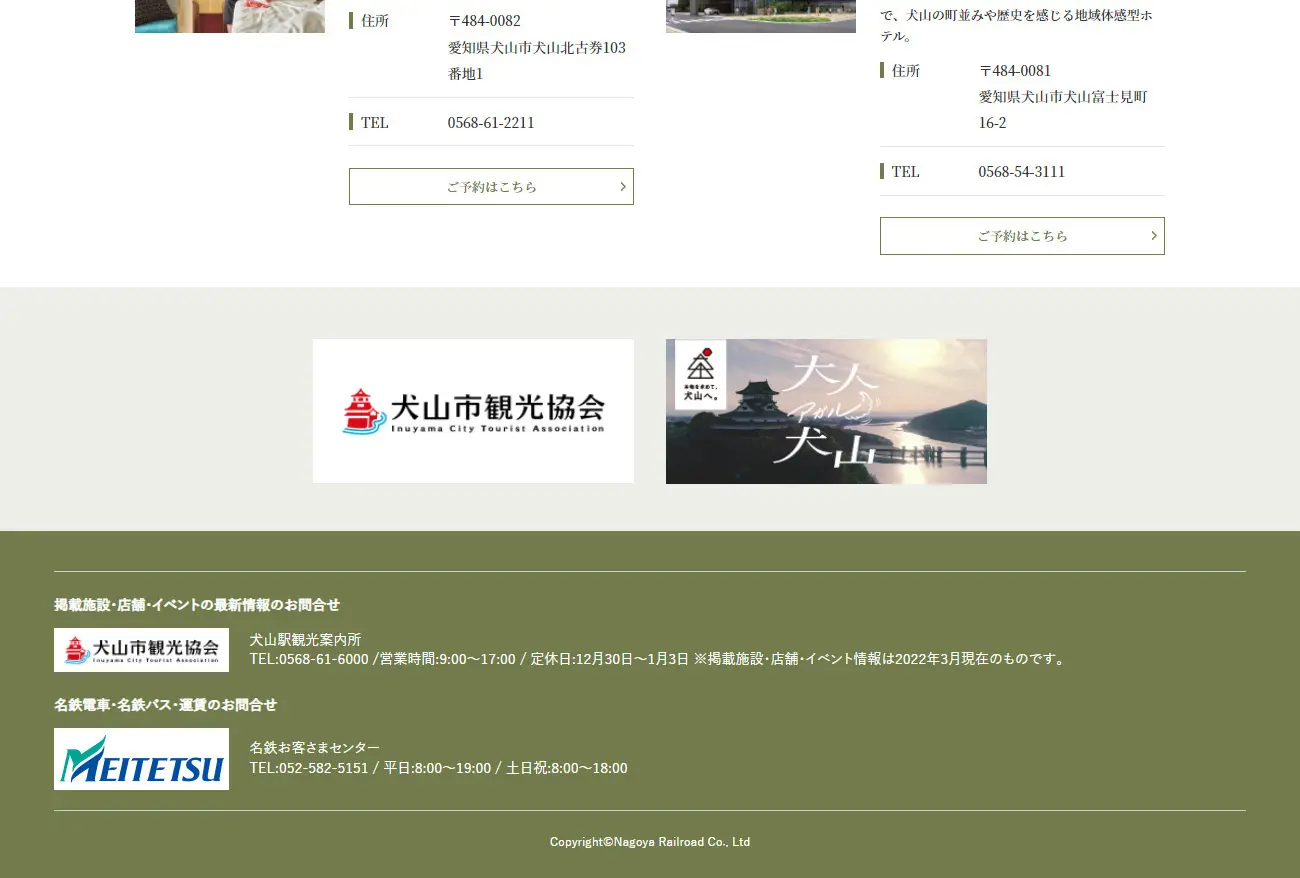Click the small Inuyama Tourist Association footer logo
Viewport: 1300px width, 878px height.
(x=141, y=650)
